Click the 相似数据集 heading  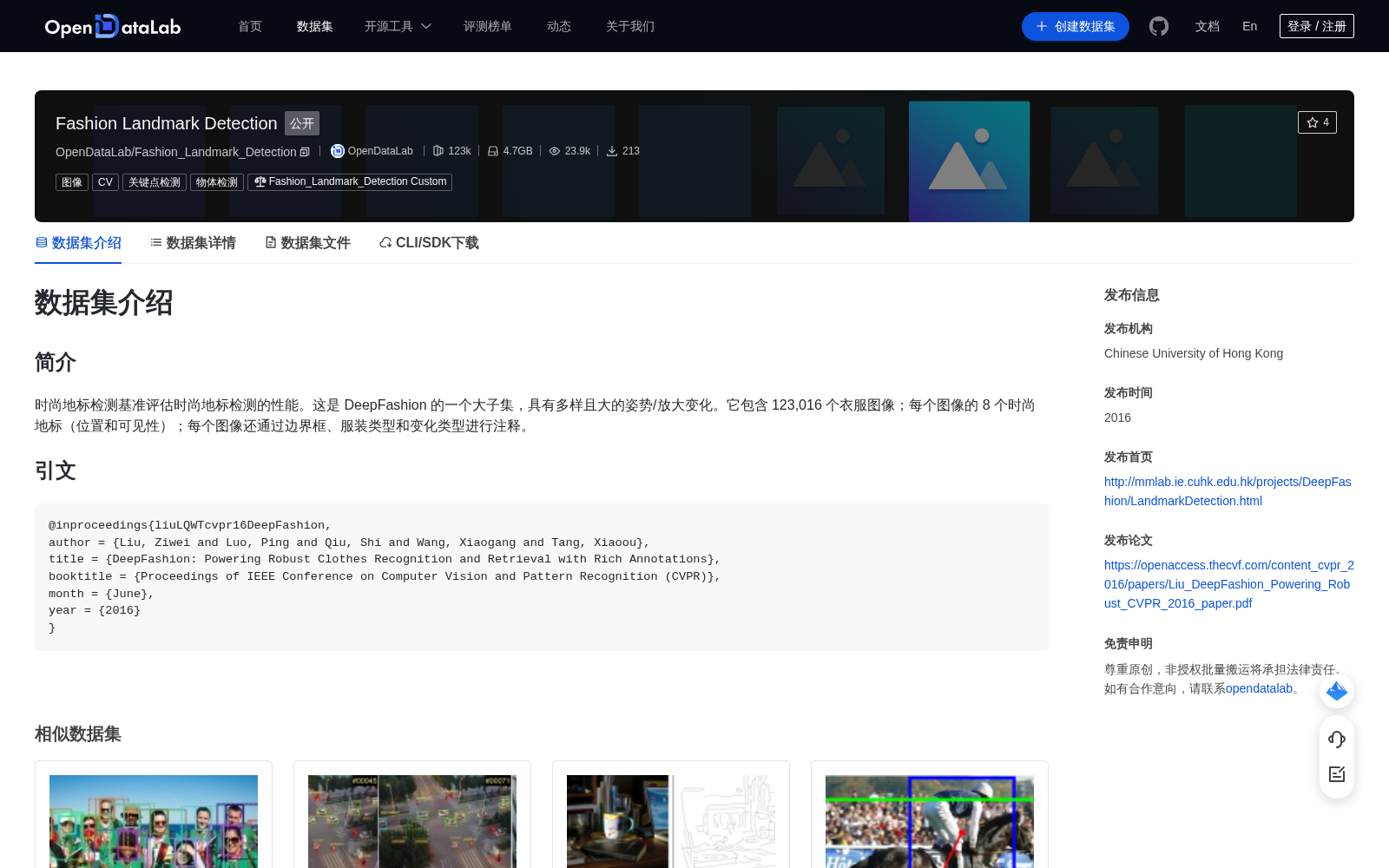(x=78, y=734)
